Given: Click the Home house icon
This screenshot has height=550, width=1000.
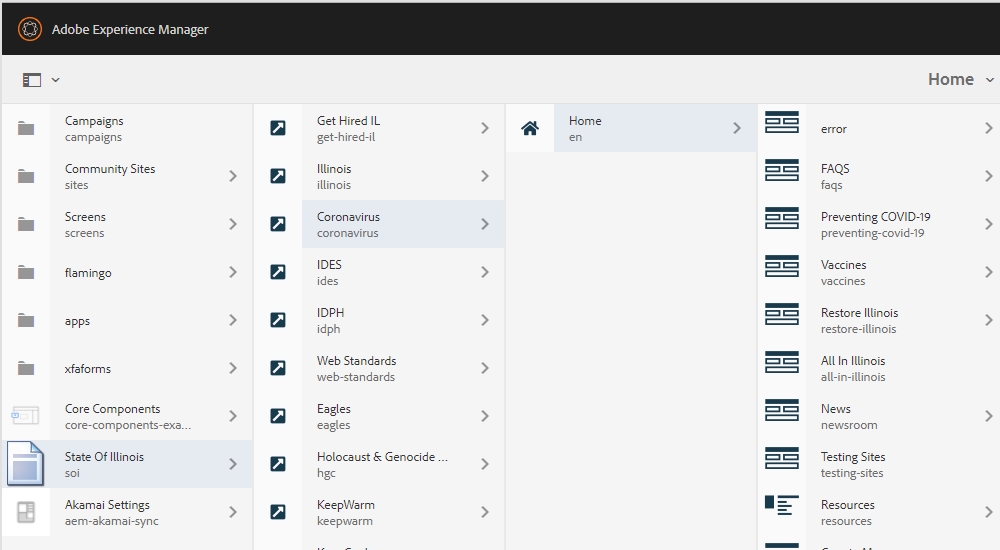Looking at the screenshot, I should click(530, 128).
